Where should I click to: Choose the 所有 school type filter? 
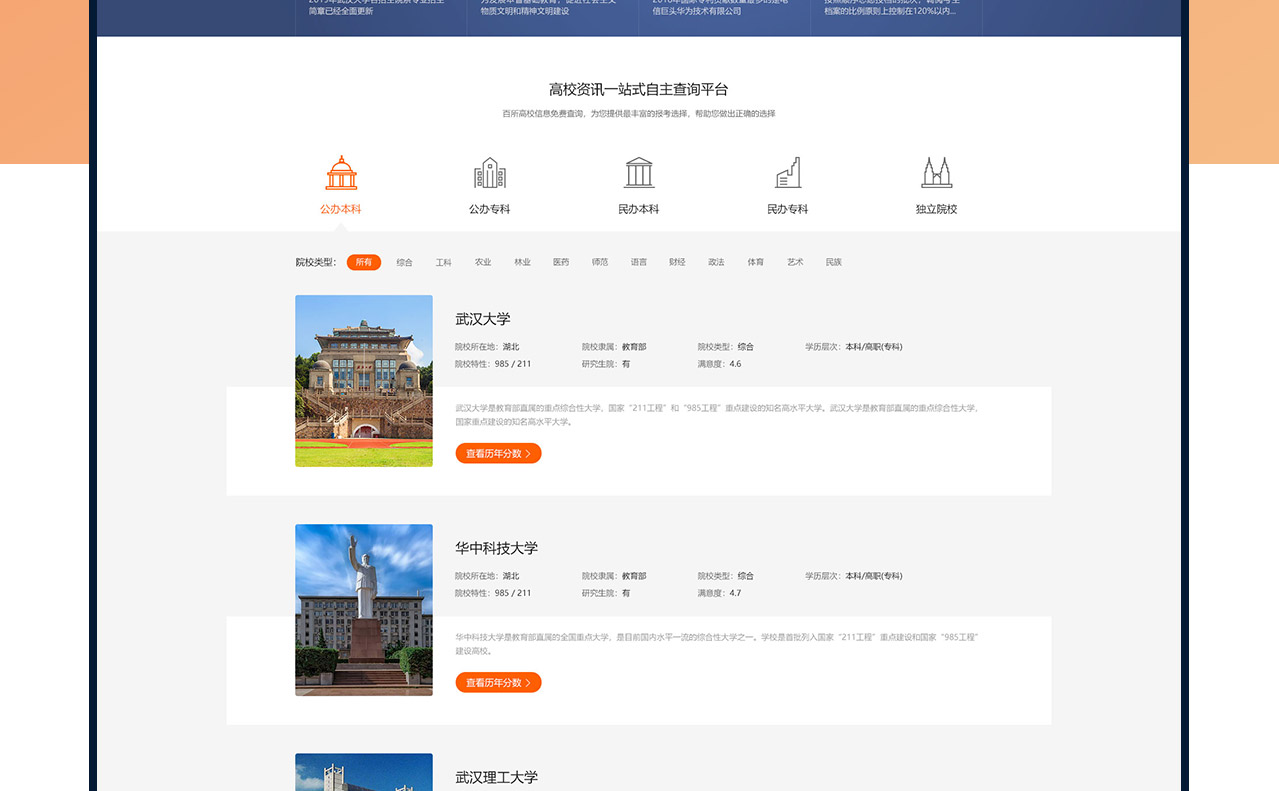click(364, 262)
